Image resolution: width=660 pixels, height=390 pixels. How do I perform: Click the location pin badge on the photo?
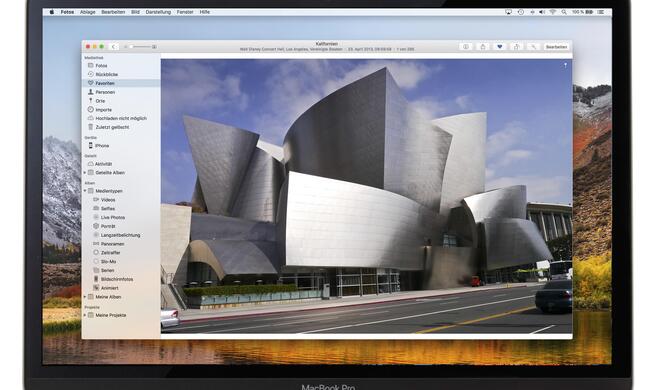coord(565,65)
